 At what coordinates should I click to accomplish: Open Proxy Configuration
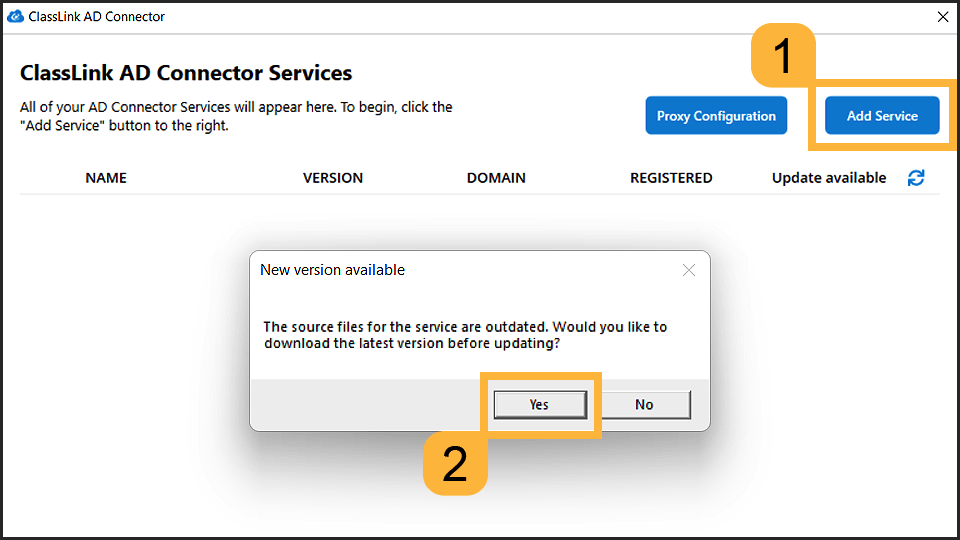point(716,116)
